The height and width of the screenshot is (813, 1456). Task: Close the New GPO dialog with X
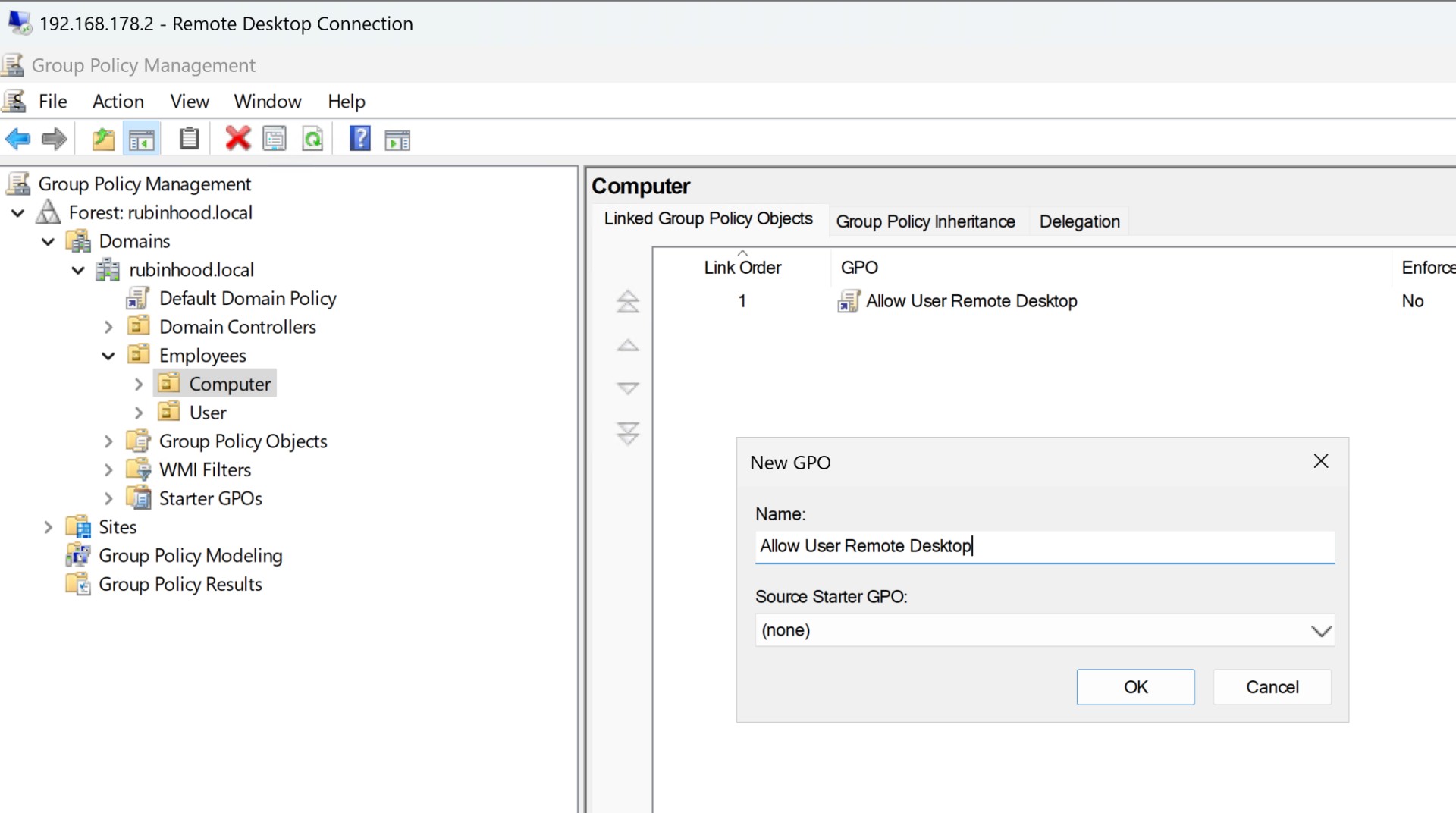point(1320,461)
